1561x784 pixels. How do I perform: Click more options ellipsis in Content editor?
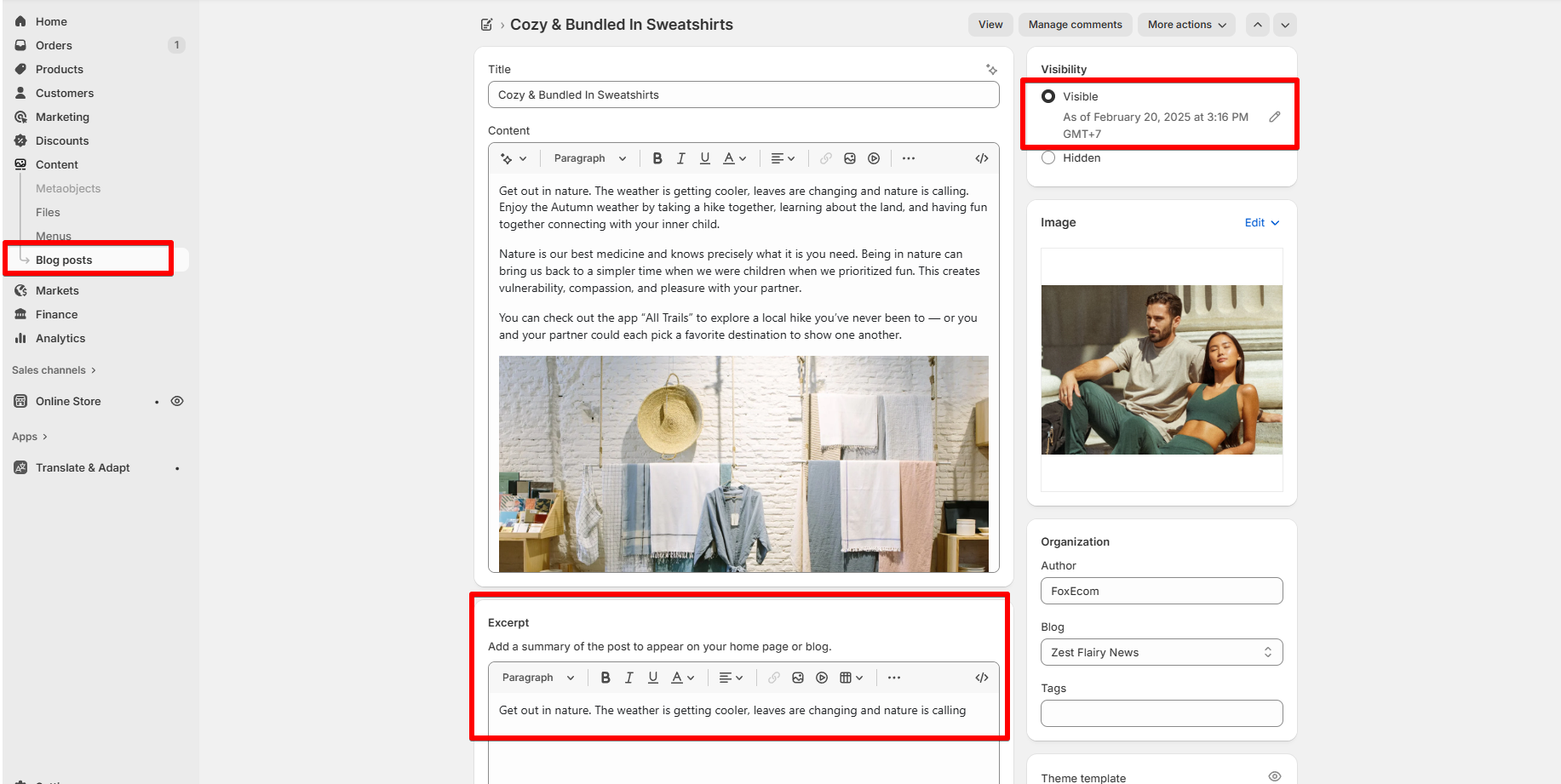[909, 158]
